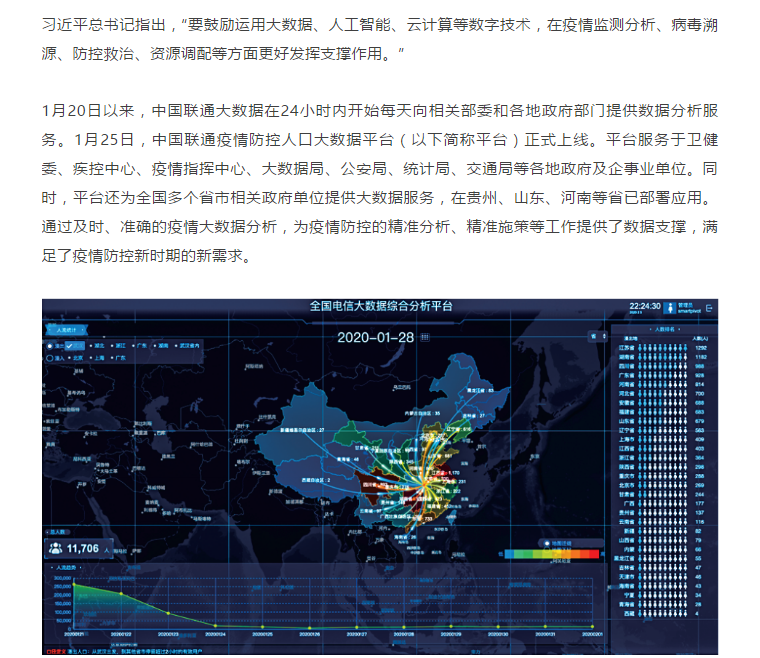Viewport: 760px width, 658px height.
Task: Click the 22:24:30 clock display
Action: click(645, 306)
